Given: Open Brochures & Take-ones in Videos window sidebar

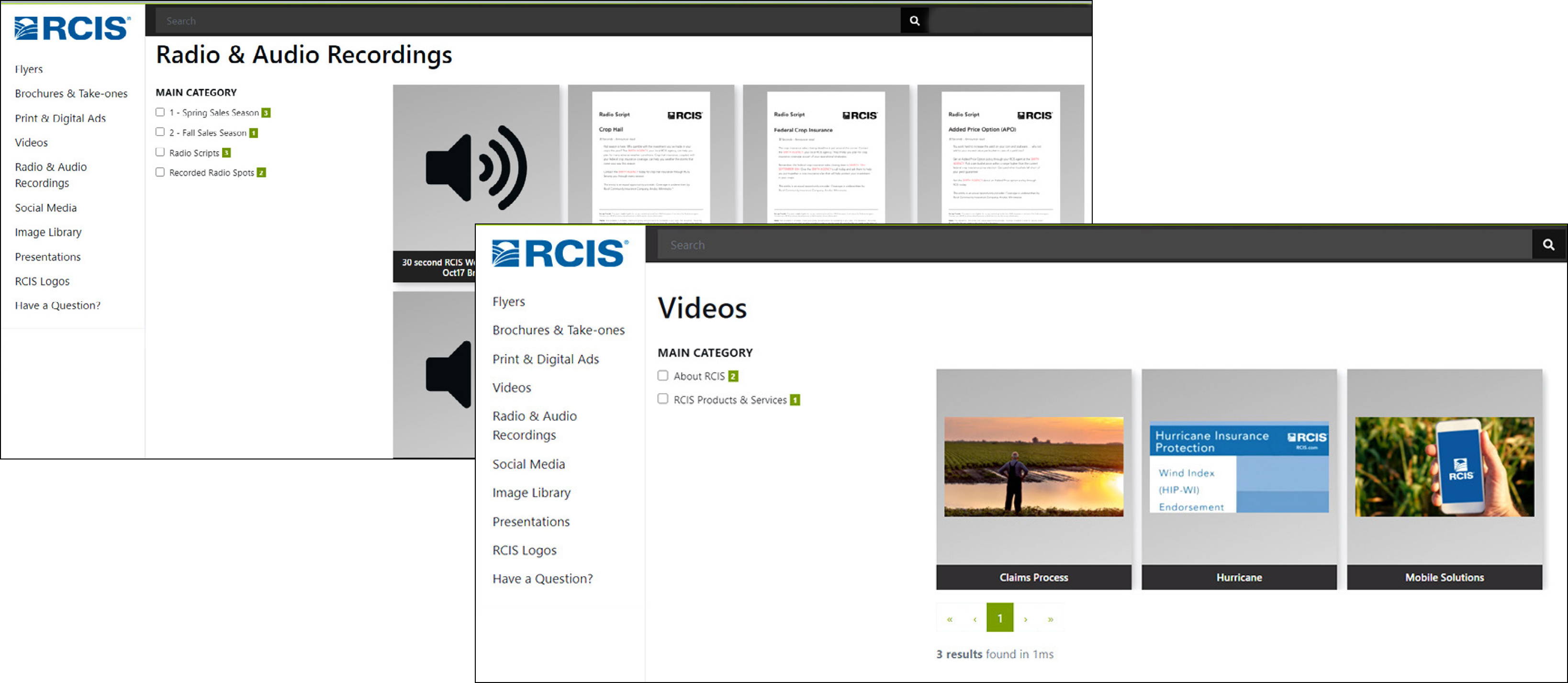Looking at the screenshot, I should 559,330.
